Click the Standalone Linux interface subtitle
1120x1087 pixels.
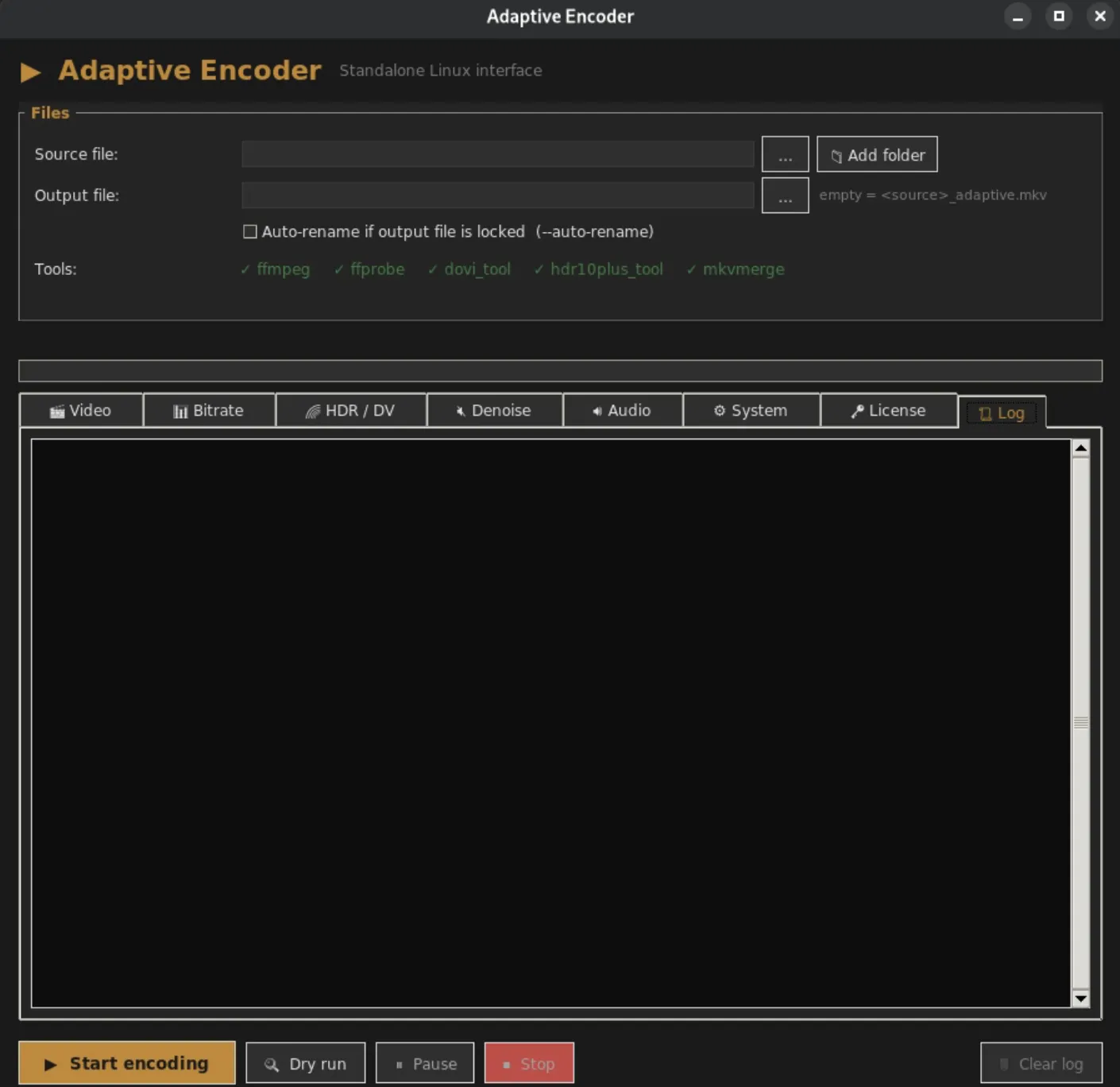coord(441,71)
